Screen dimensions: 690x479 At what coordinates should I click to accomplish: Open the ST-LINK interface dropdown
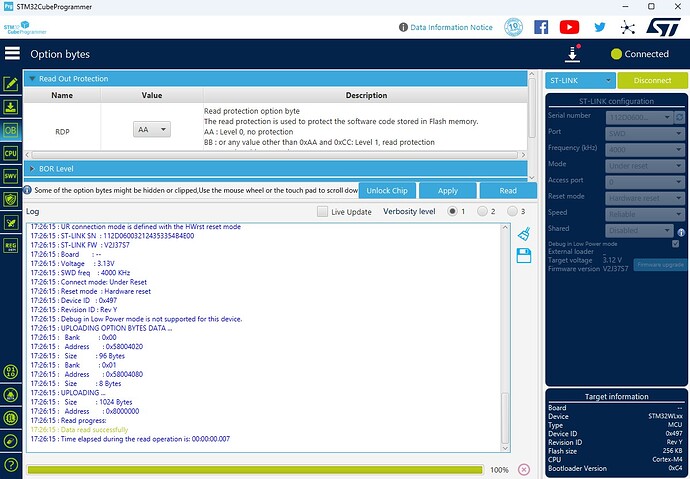[x=579, y=81]
